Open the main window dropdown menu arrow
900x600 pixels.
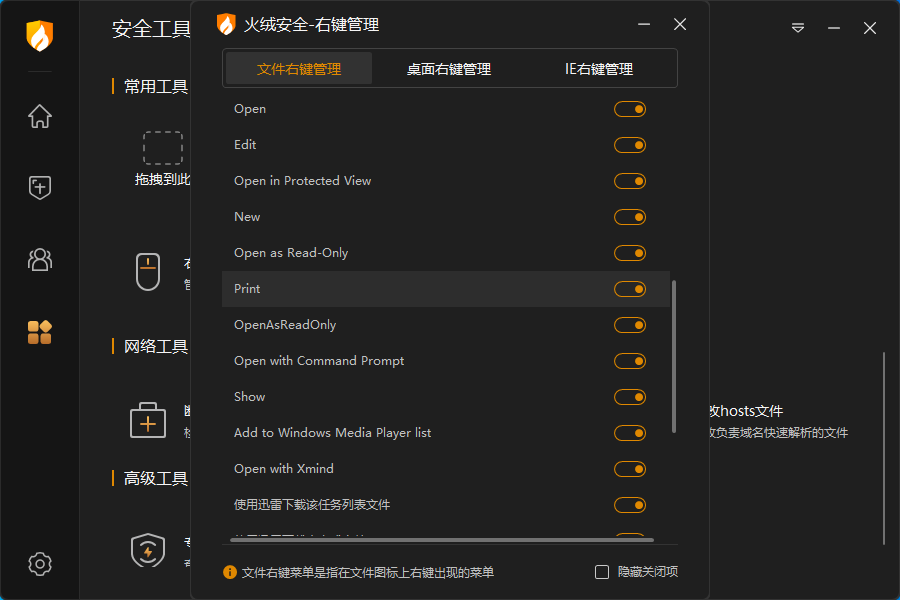[798, 28]
